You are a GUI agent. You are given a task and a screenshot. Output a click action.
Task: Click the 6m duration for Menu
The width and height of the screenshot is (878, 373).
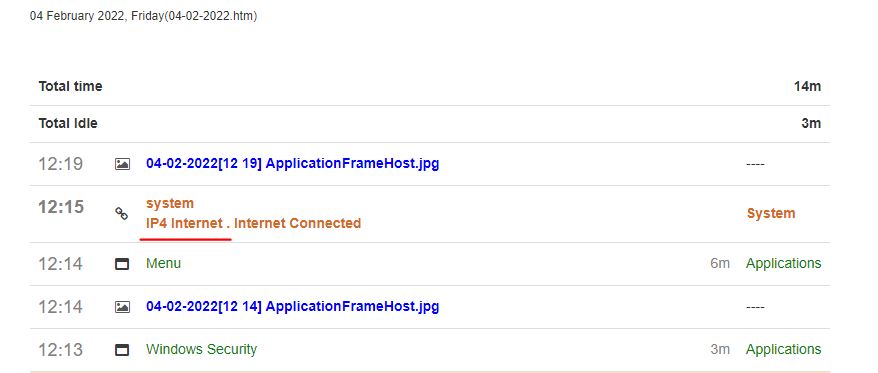(x=720, y=263)
